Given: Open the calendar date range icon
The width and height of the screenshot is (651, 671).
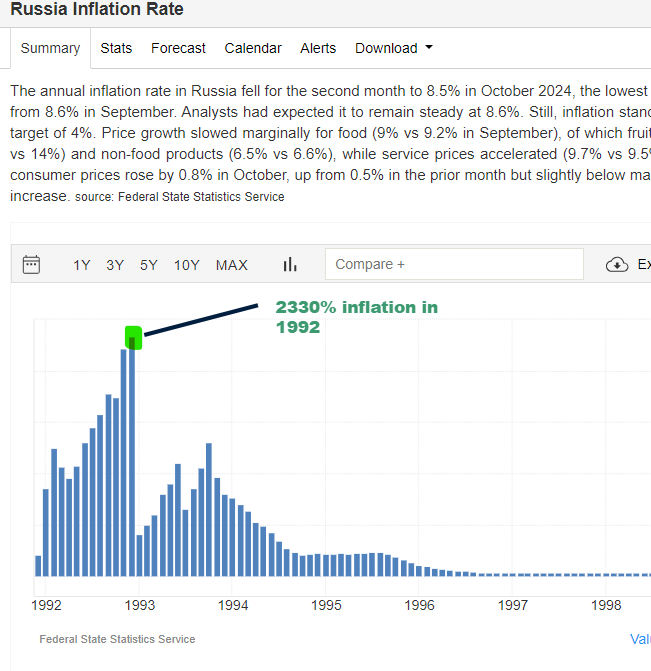Looking at the screenshot, I should pyautogui.click(x=31, y=264).
